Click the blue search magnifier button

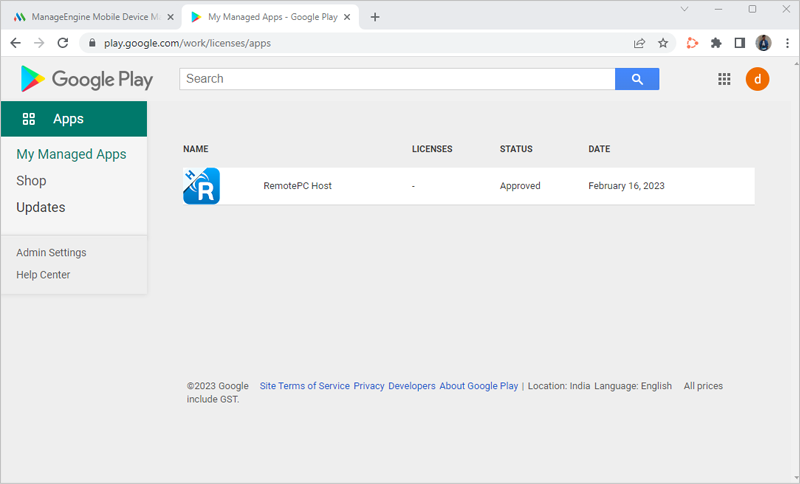[636, 79]
